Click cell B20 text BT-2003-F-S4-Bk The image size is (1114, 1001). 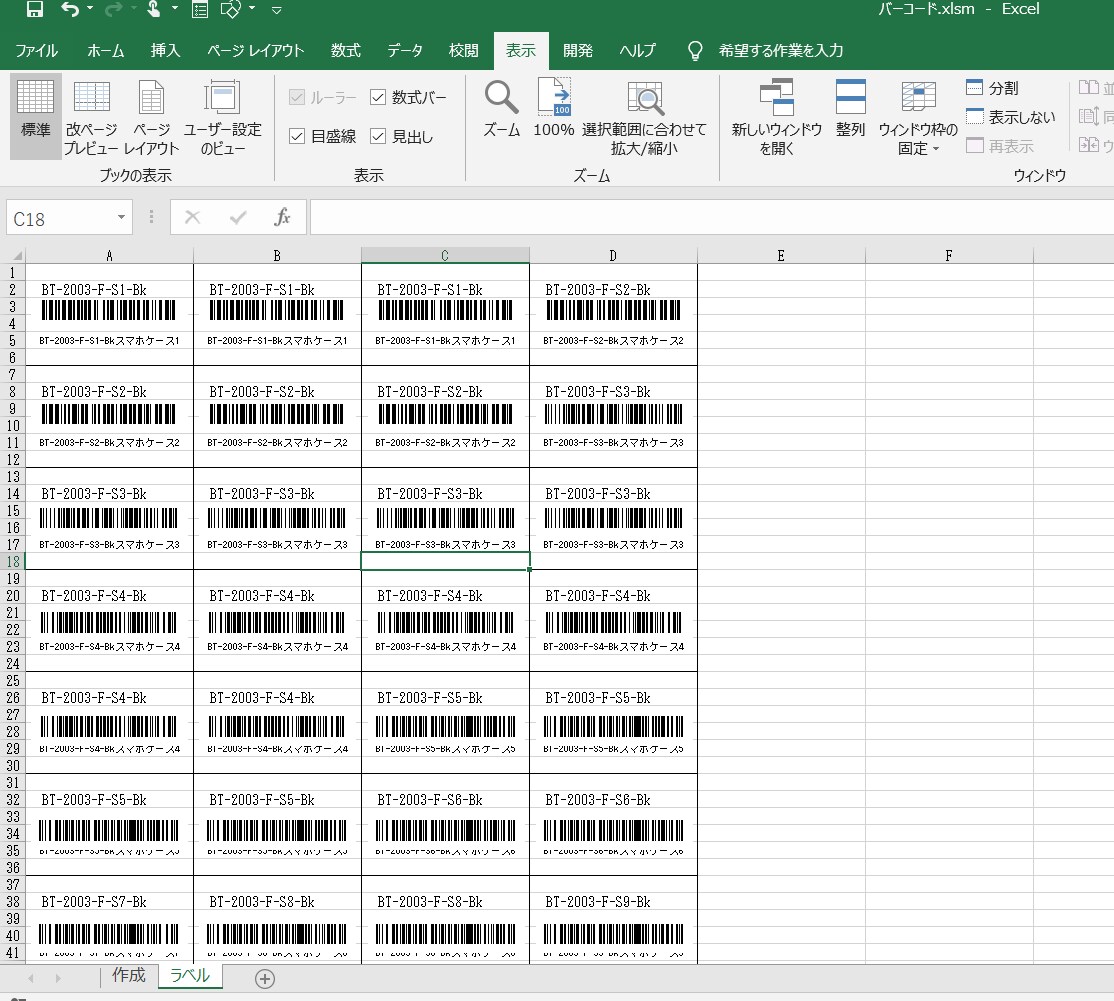pos(261,596)
